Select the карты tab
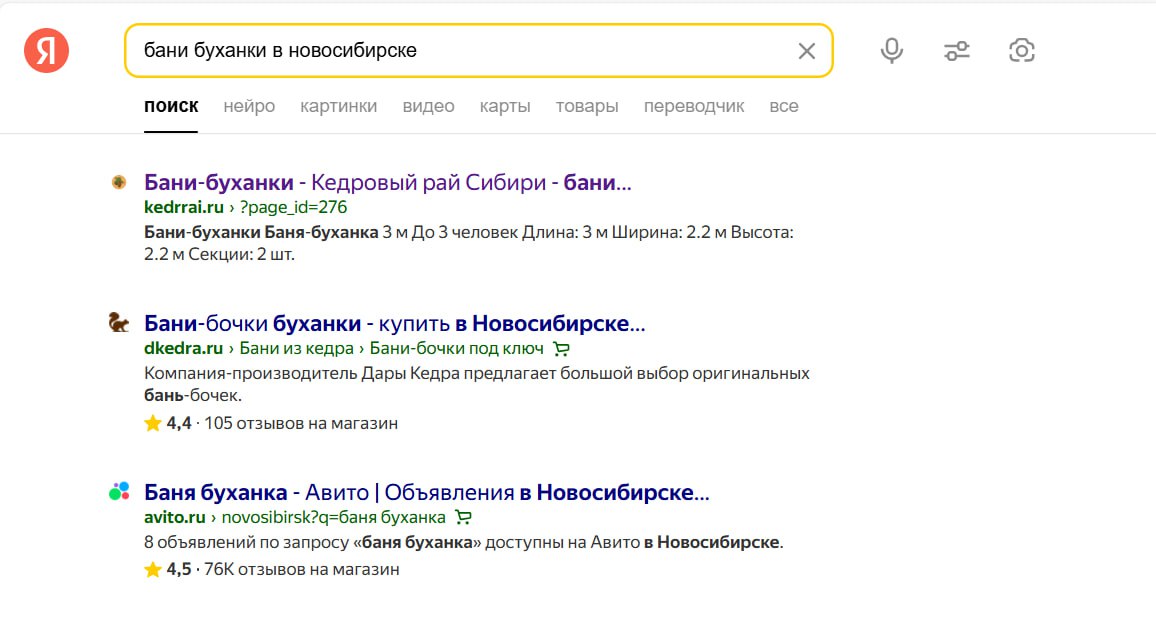Screen dimensions: 1156x627 click(x=505, y=106)
